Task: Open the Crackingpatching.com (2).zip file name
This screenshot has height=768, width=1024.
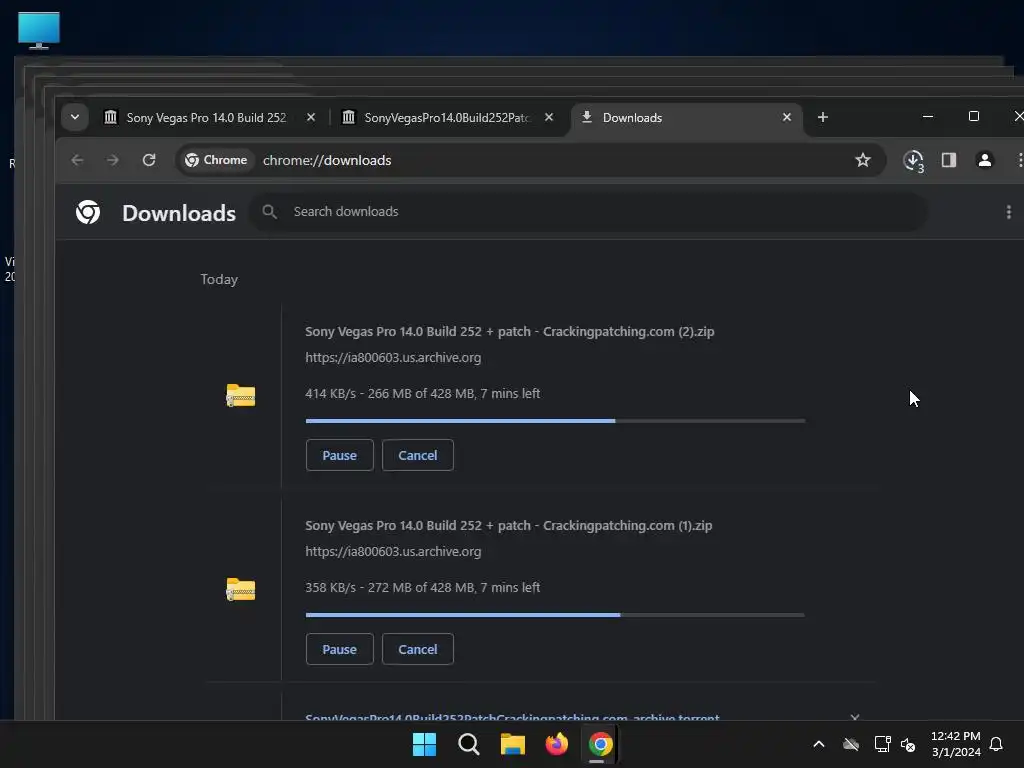Action: point(509,331)
